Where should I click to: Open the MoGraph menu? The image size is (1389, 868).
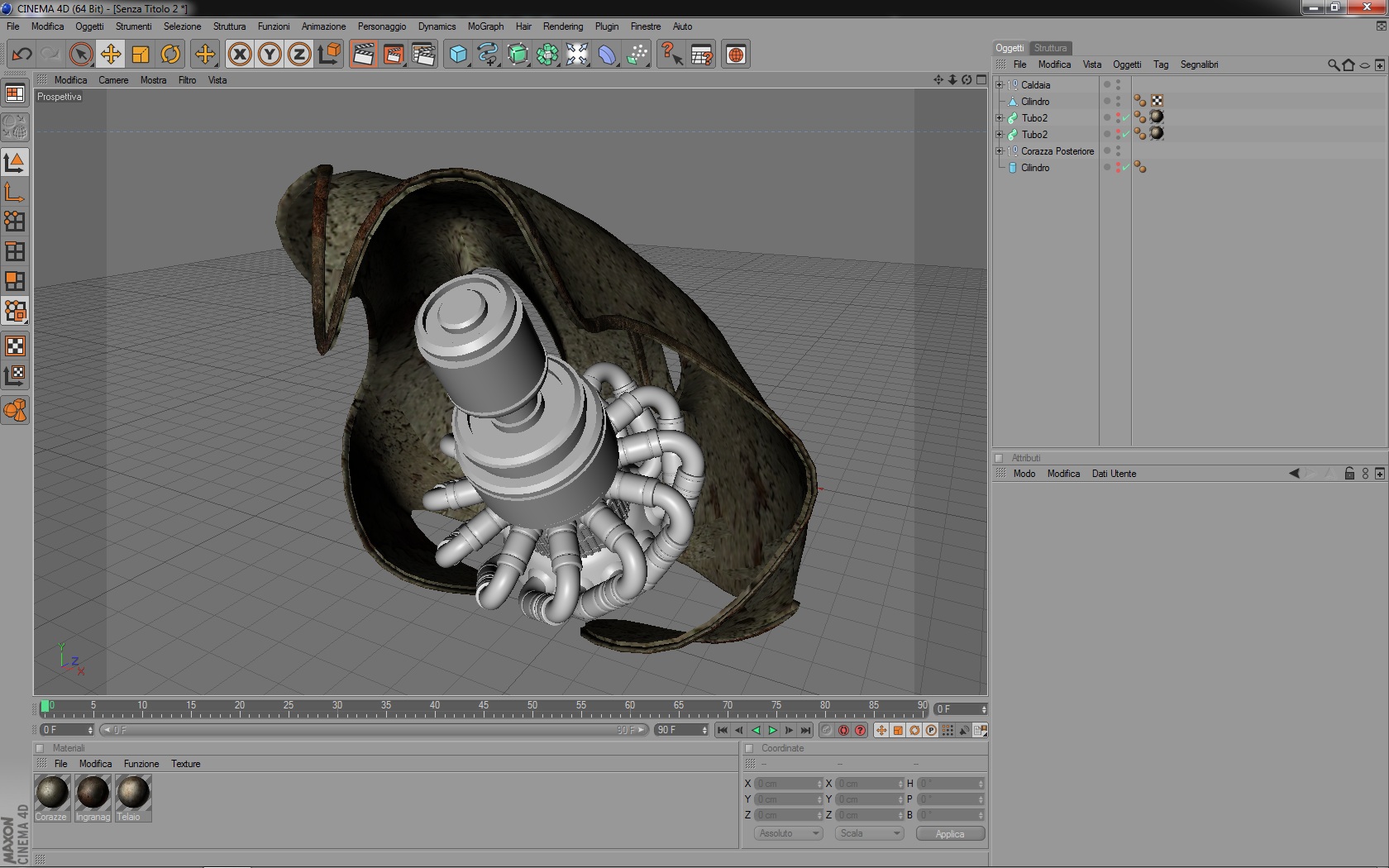(x=485, y=26)
